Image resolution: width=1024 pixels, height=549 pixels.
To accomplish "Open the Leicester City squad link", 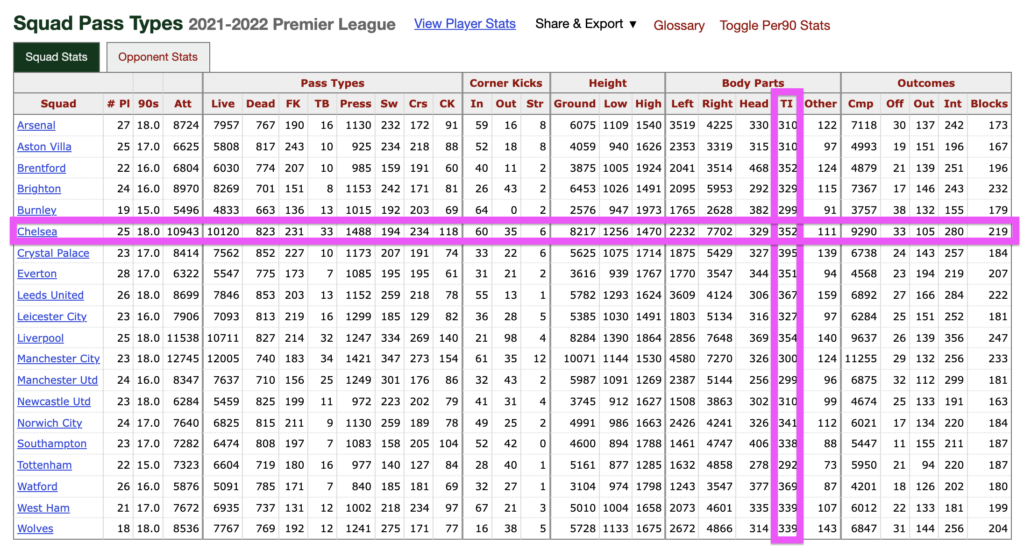I will click(x=52, y=317).
